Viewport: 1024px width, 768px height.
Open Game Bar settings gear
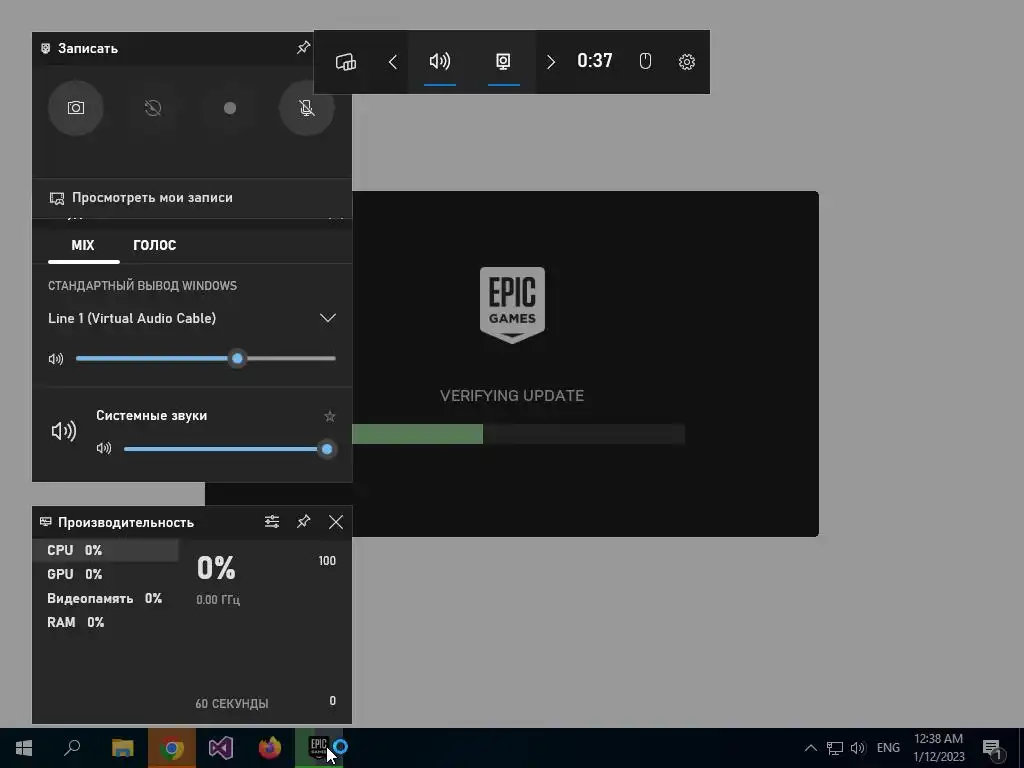686,62
